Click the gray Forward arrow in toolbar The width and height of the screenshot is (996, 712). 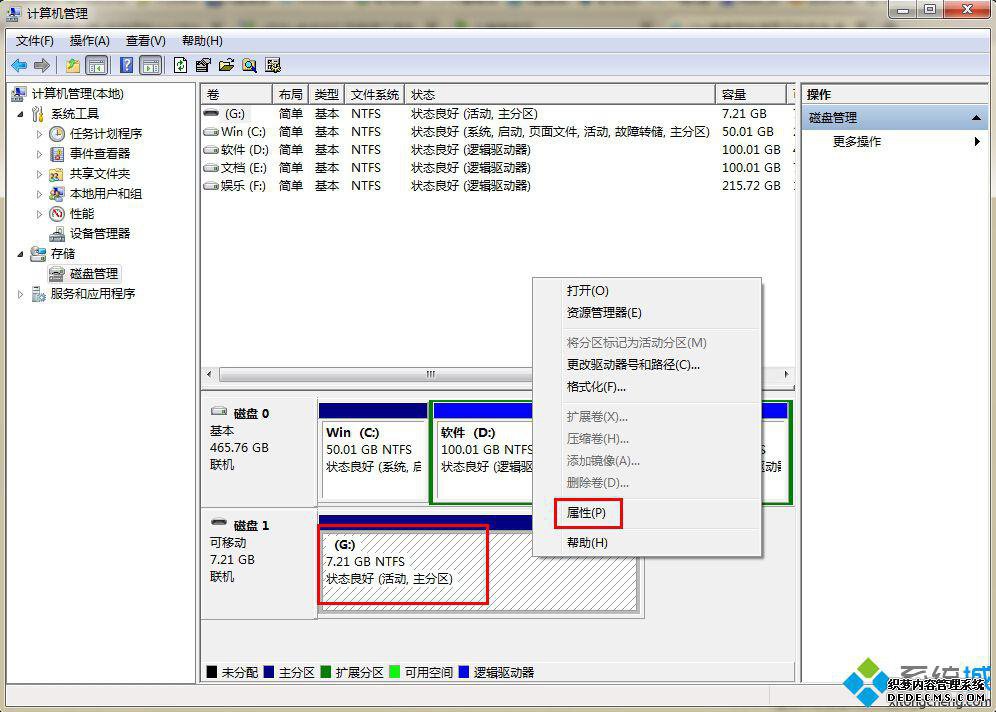coord(41,65)
